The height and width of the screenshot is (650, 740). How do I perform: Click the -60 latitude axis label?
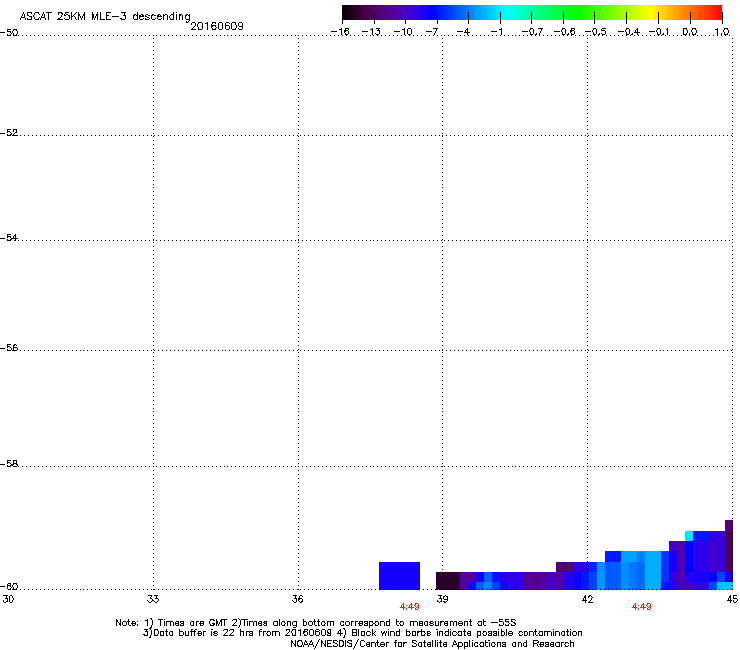click(x=9, y=586)
